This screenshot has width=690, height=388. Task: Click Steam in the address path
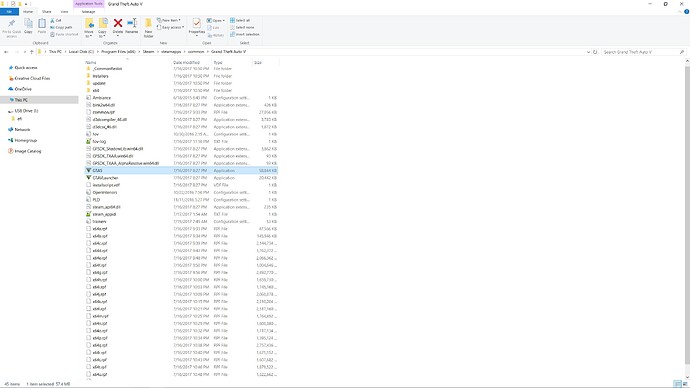pyautogui.click(x=148, y=52)
